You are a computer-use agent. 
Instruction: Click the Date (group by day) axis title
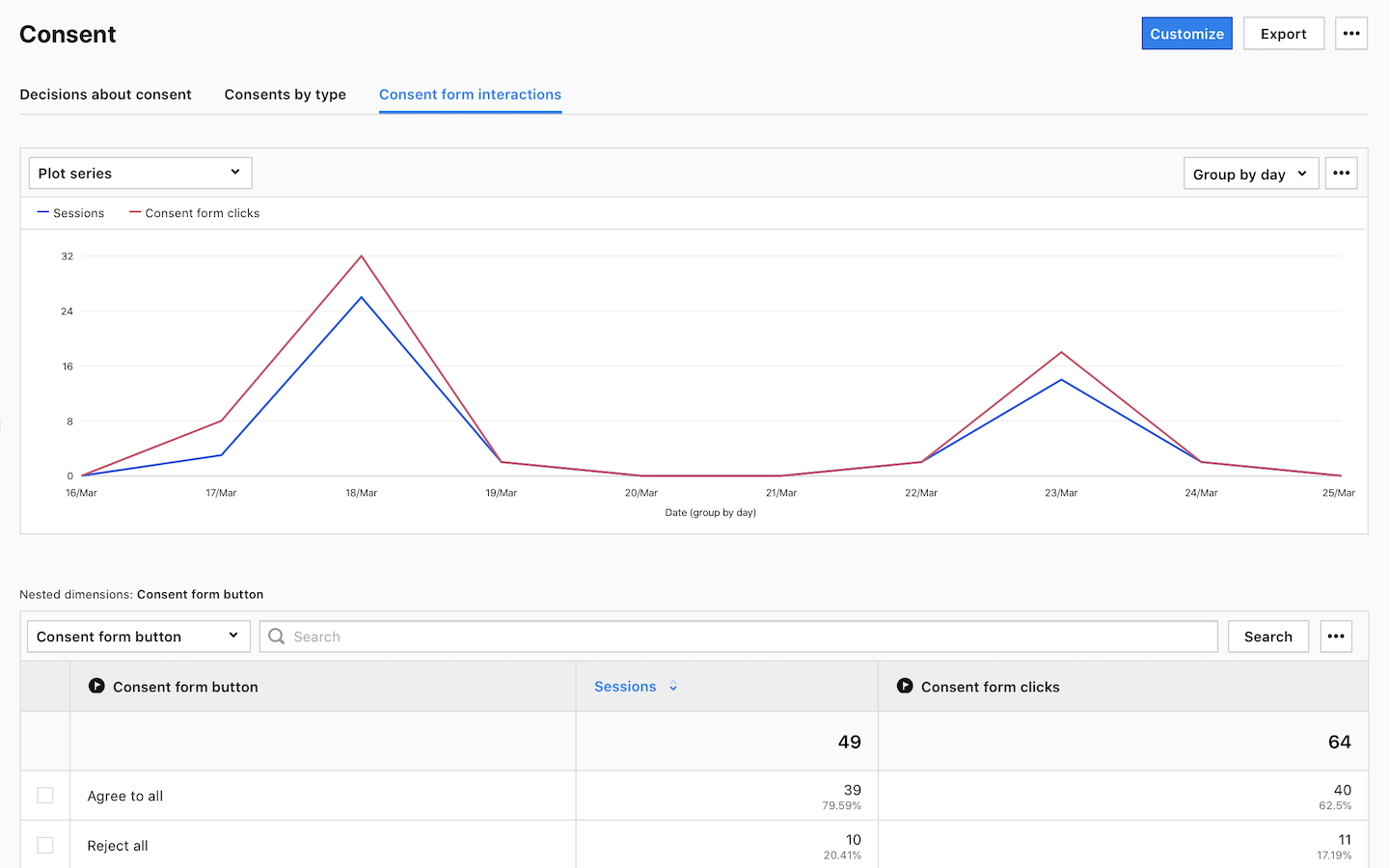click(710, 512)
